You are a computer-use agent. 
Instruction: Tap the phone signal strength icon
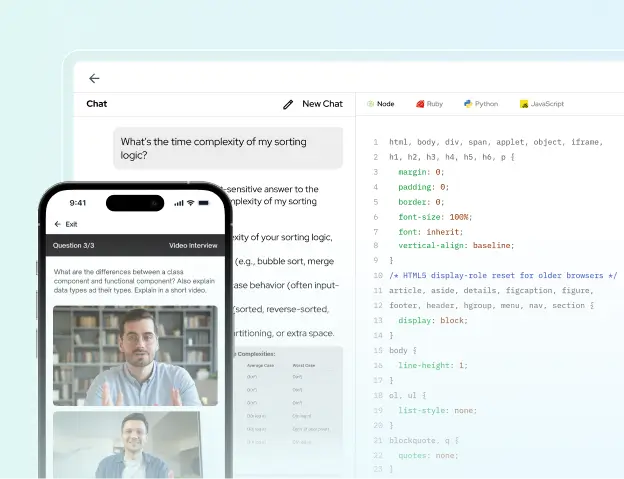(179, 203)
